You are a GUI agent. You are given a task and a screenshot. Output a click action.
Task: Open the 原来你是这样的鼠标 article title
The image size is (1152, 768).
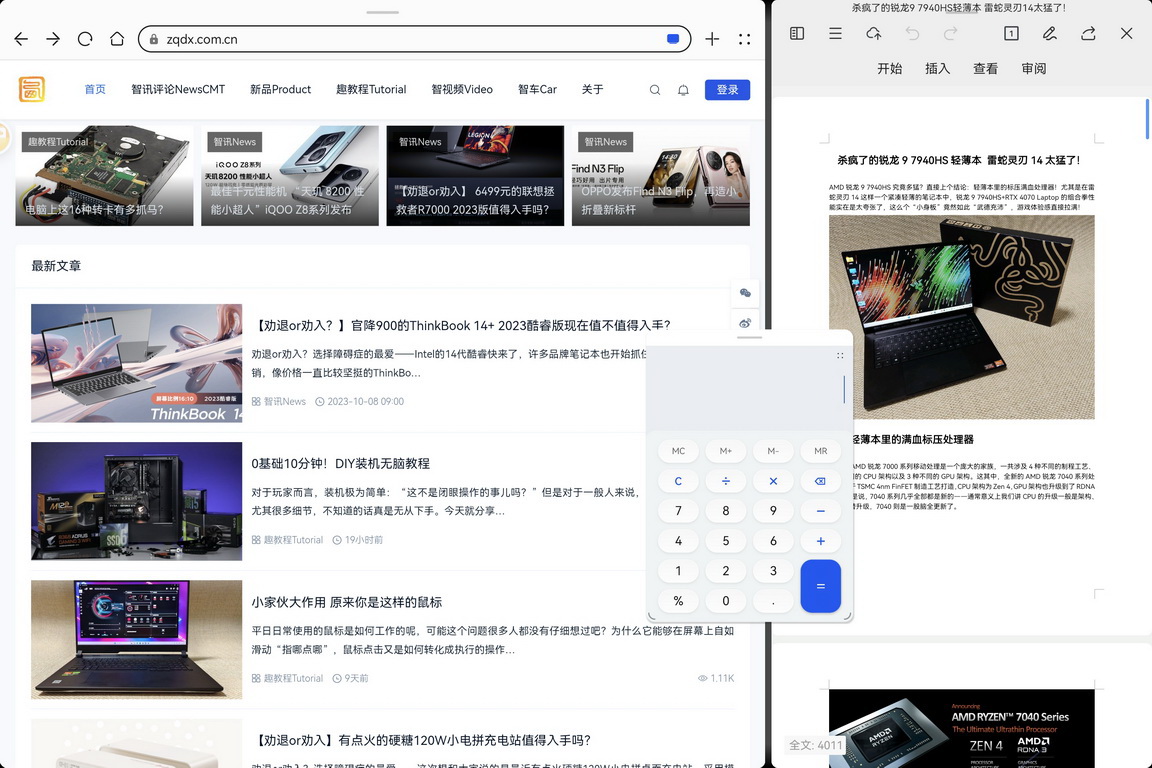click(347, 602)
